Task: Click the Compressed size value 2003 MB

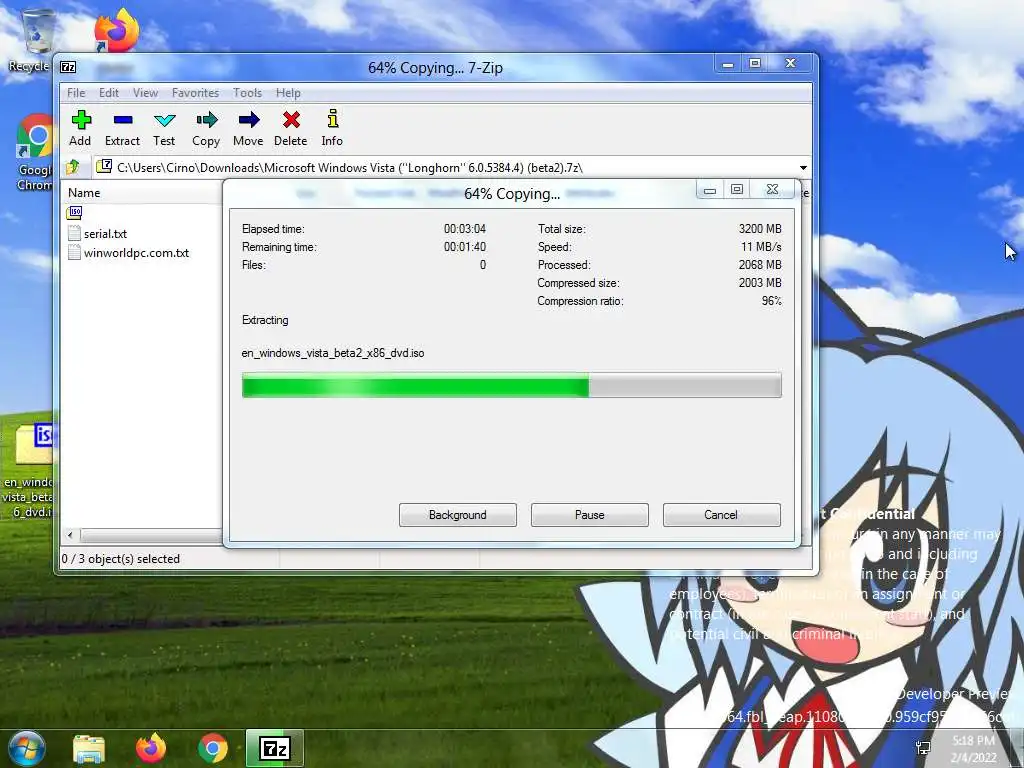Action: click(760, 283)
